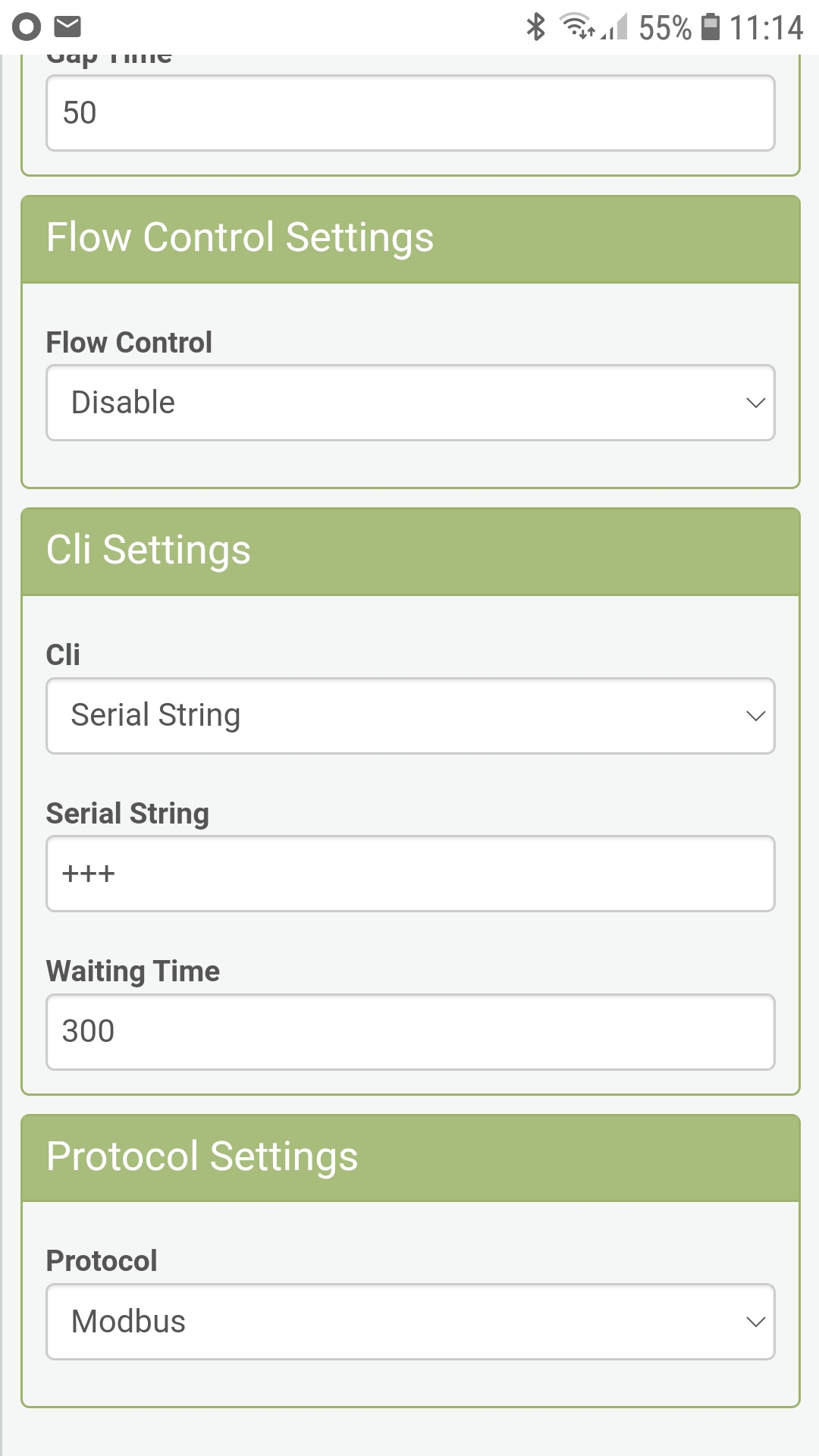Tap the circle notification icon
The image size is (819, 1456).
coord(27,27)
